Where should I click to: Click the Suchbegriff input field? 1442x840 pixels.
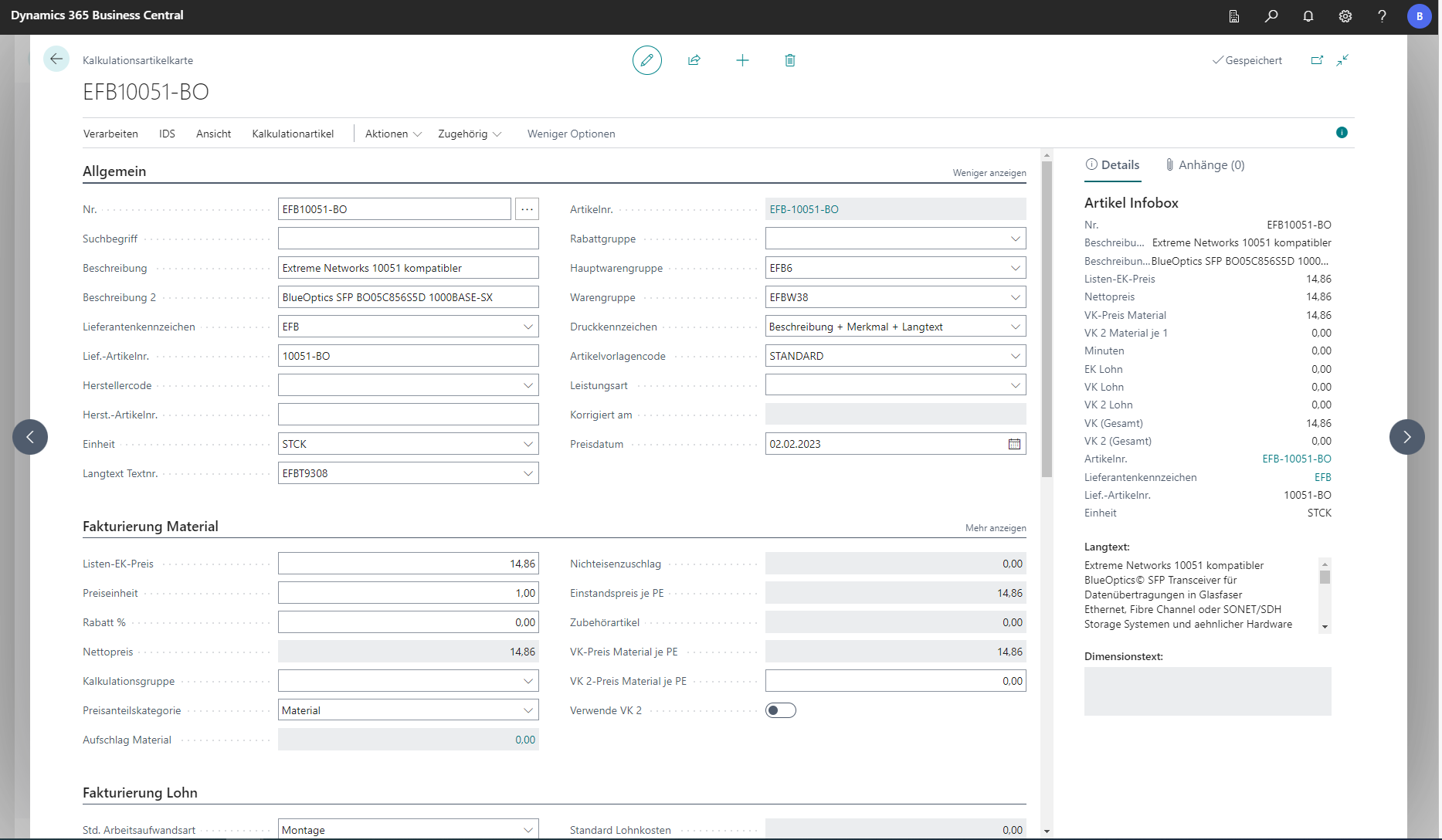pyautogui.click(x=408, y=239)
